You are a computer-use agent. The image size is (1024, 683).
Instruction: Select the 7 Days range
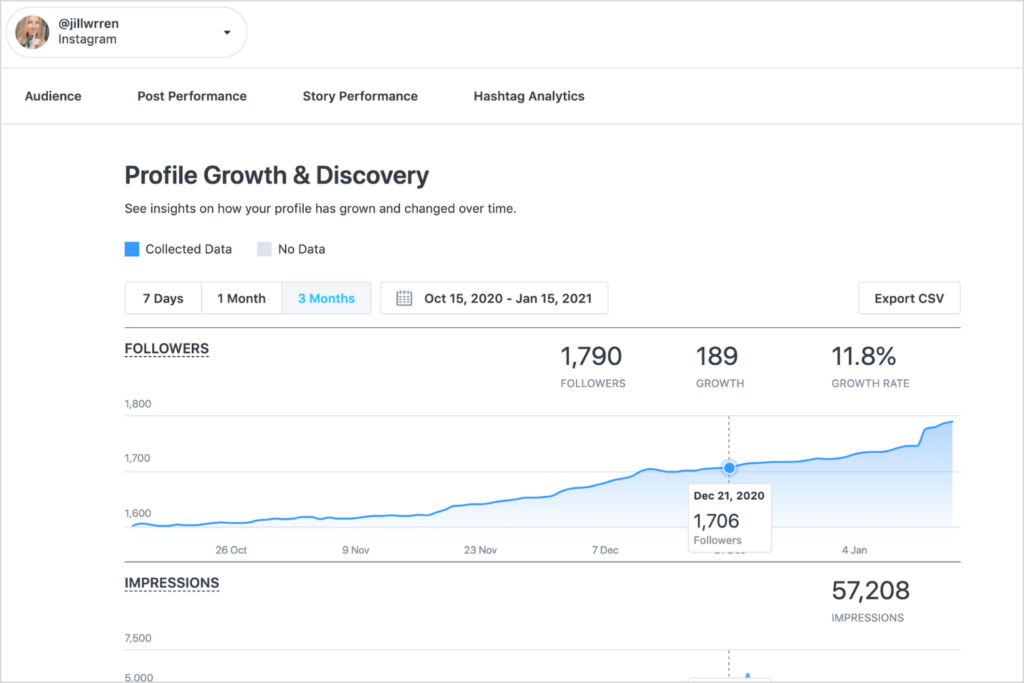pyautogui.click(x=163, y=298)
